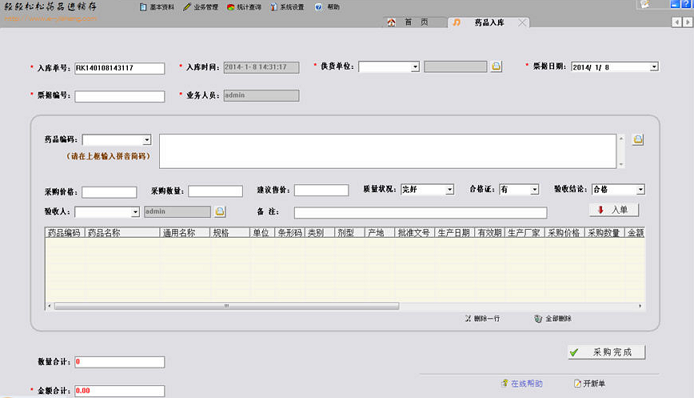Click the 票据编号 input field

[120, 97]
